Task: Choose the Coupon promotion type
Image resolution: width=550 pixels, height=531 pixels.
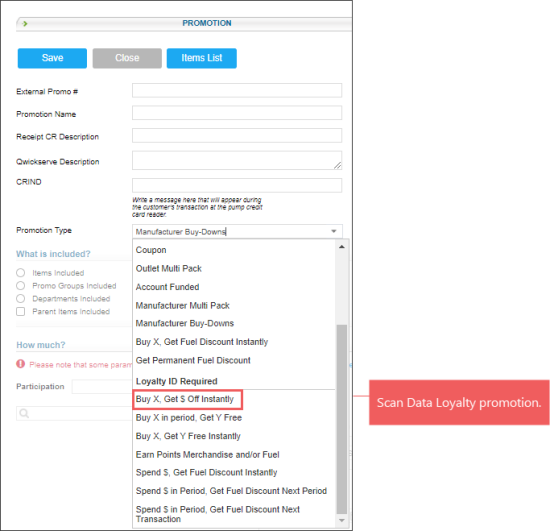Action: tap(151, 250)
